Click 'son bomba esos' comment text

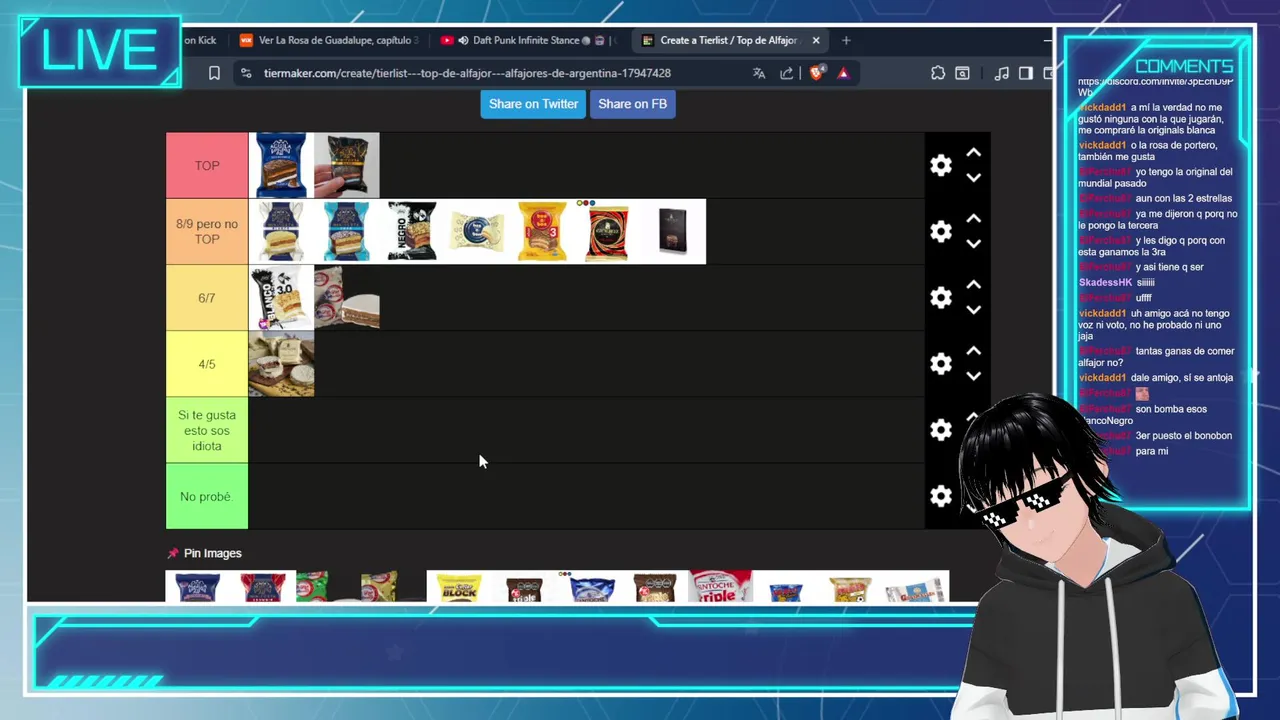click(1171, 409)
